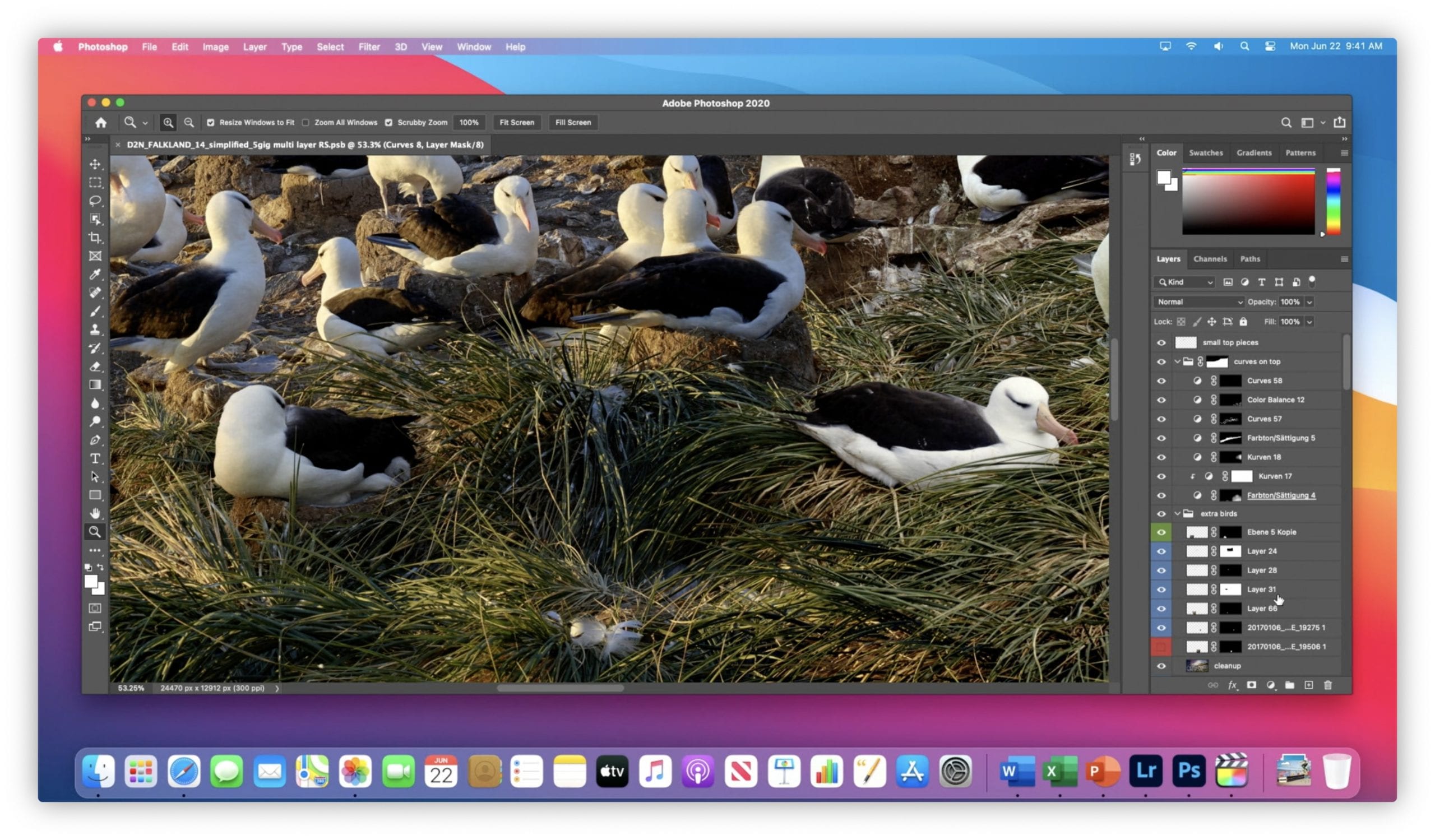Enable Zoom All Windows checkbox
The height and width of the screenshot is (840, 1435).
pyautogui.click(x=306, y=122)
